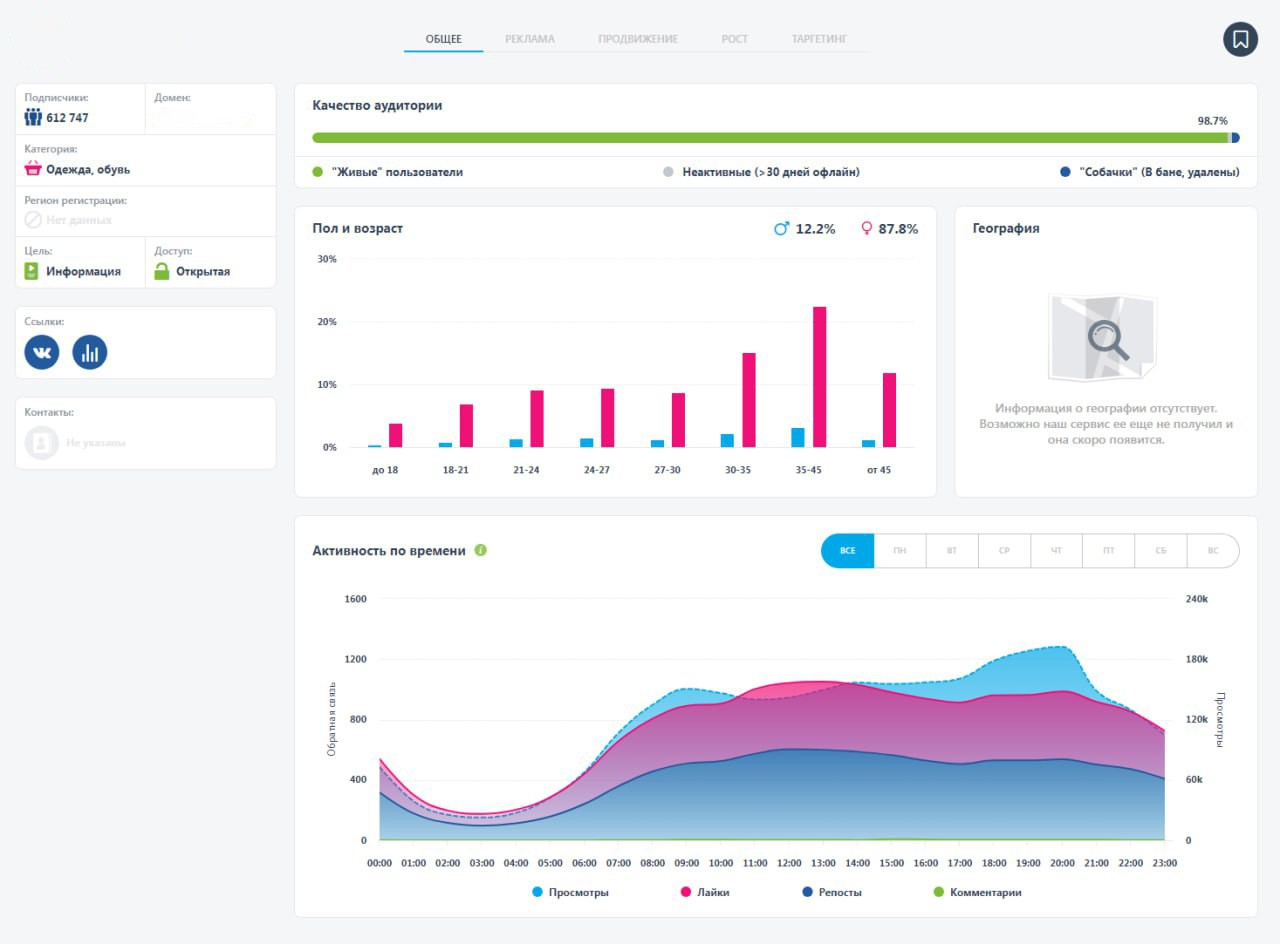1280x944 pixels.
Task: Go to the ТАРГЕТИНГ tab
Action: pyautogui.click(x=820, y=39)
